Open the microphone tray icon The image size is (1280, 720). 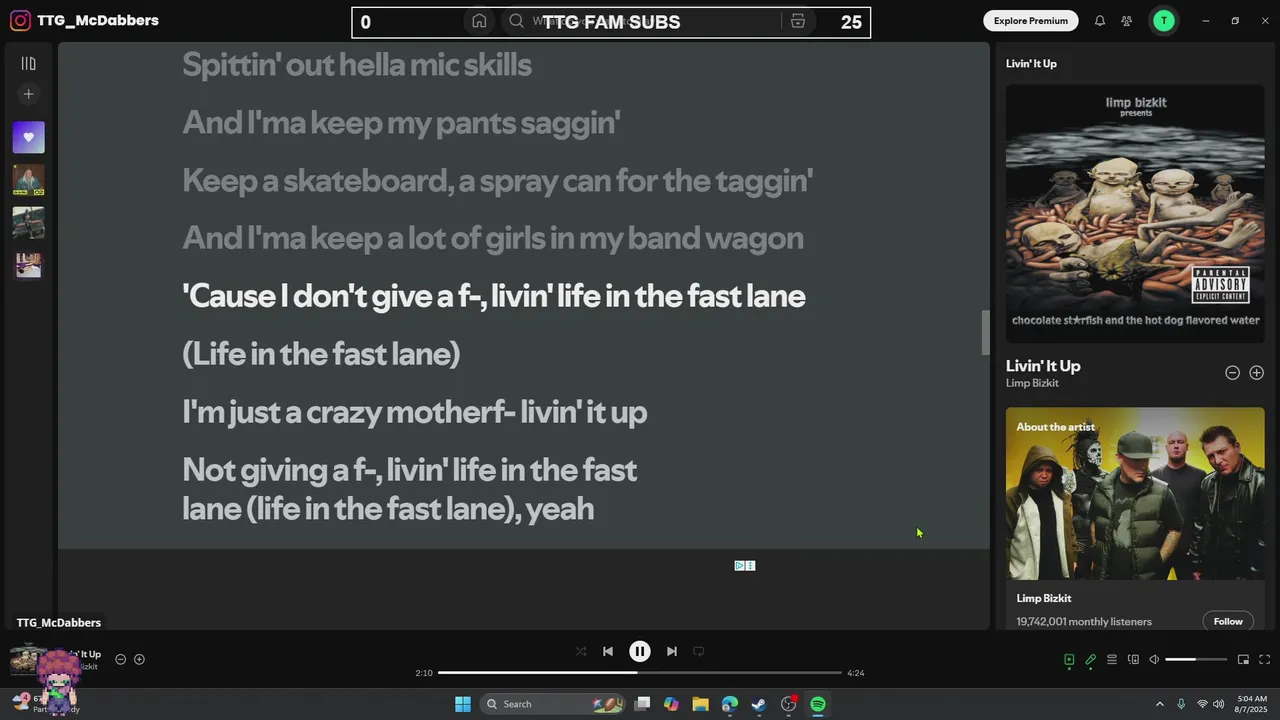(1181, 704)
